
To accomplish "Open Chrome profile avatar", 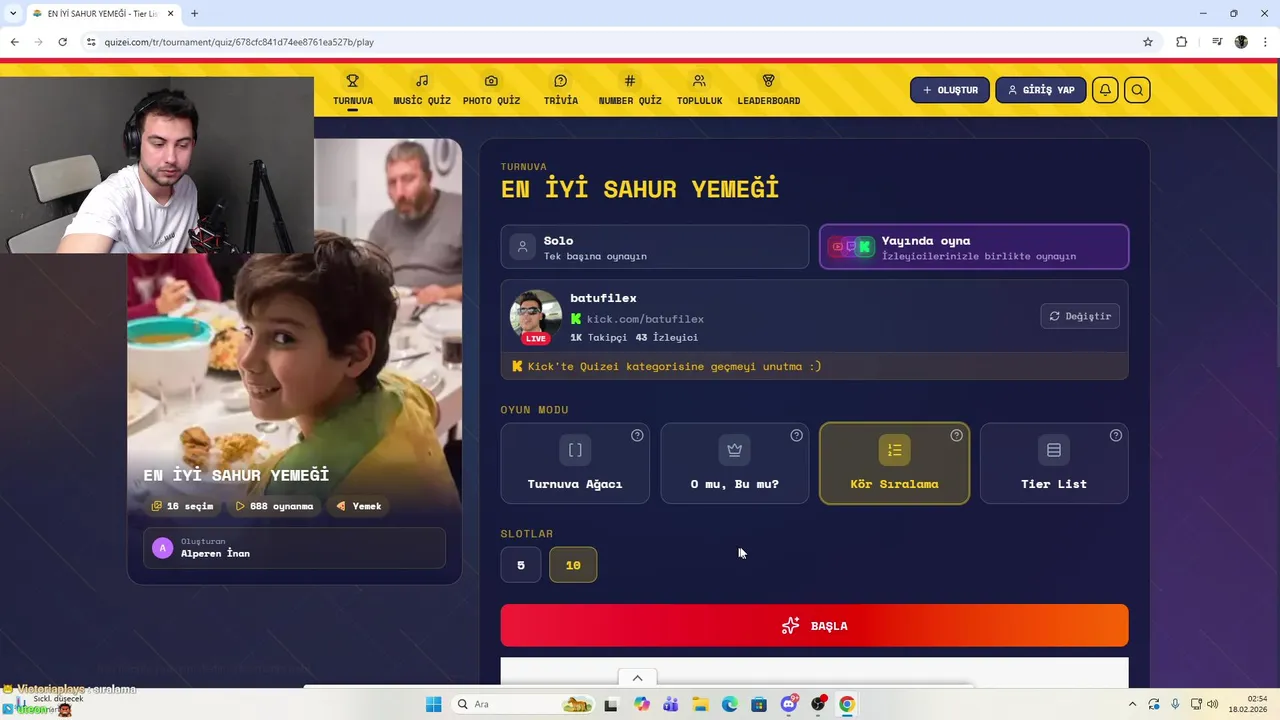I will [x=1241, y=42].
